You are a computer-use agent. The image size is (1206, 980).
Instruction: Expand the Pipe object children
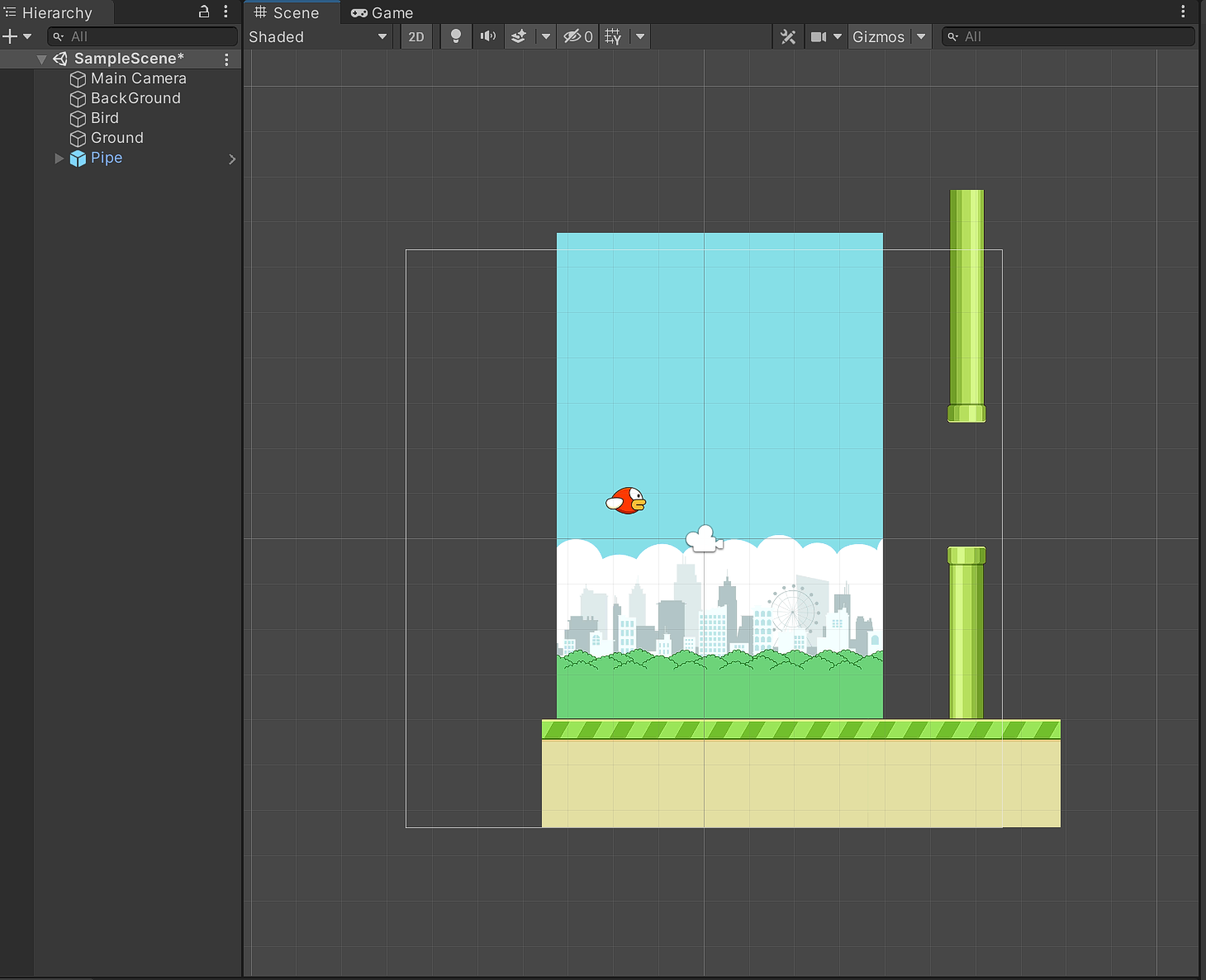pyautogui.click(x=59, y=158)
